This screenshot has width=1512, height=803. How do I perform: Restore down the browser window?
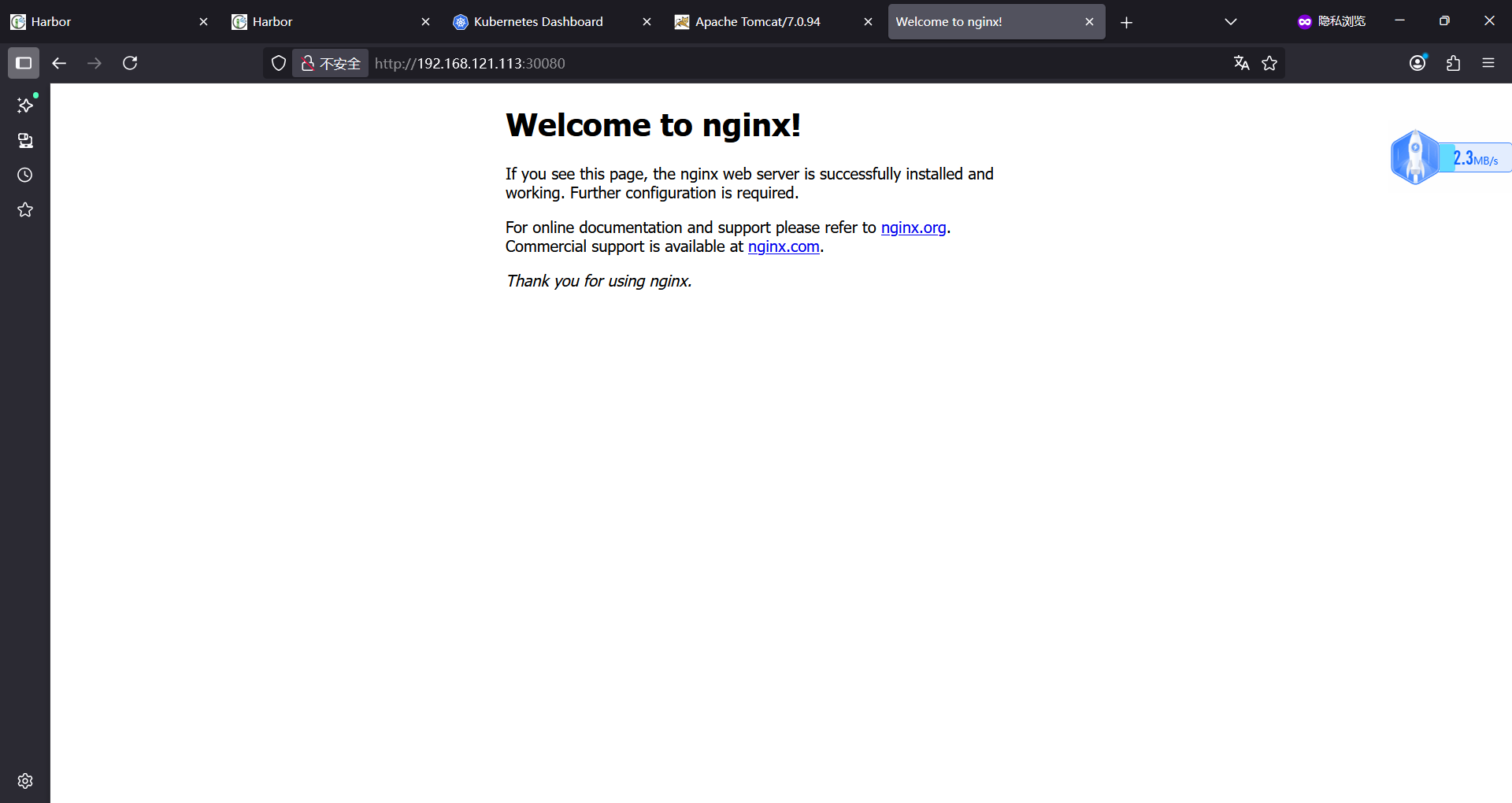(1444, 21)
